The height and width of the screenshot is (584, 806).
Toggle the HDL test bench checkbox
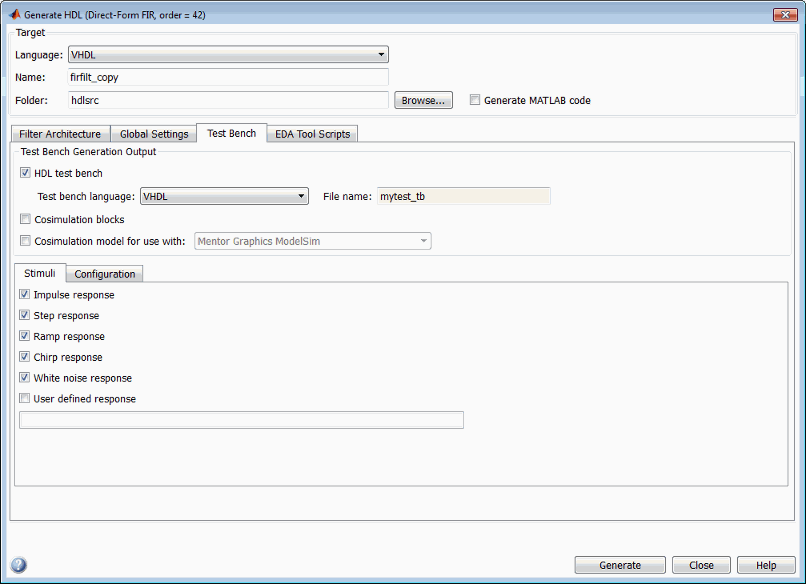pos(25,174)
